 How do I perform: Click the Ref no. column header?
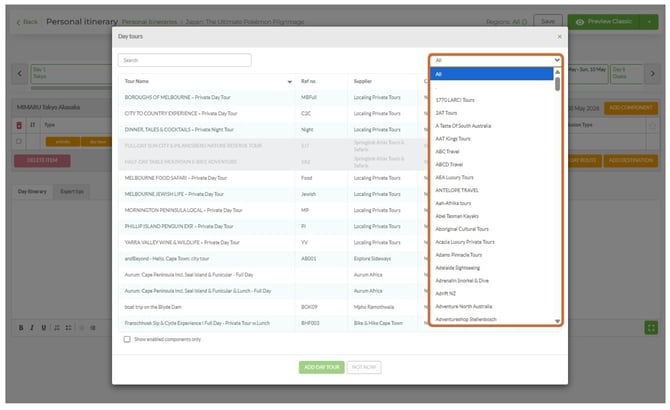pyautogui.click(x=308, y=81)
